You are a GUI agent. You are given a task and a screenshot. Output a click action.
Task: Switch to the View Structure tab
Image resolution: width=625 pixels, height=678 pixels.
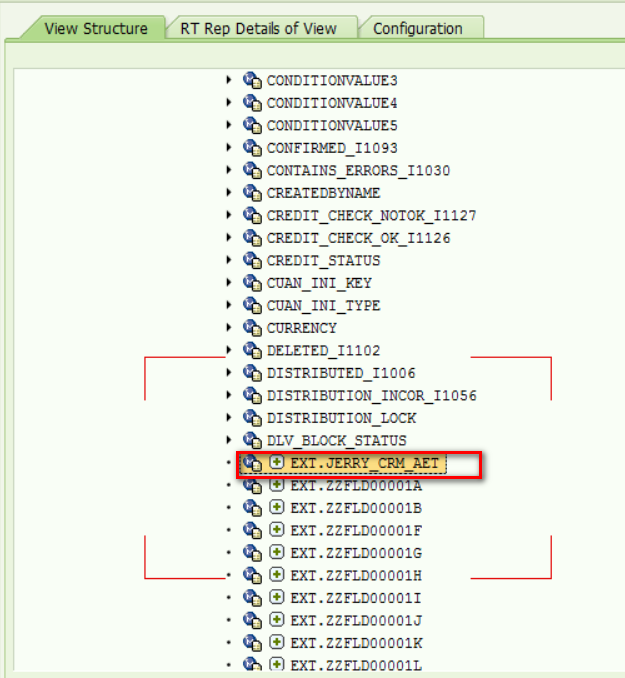click(96, 29)
